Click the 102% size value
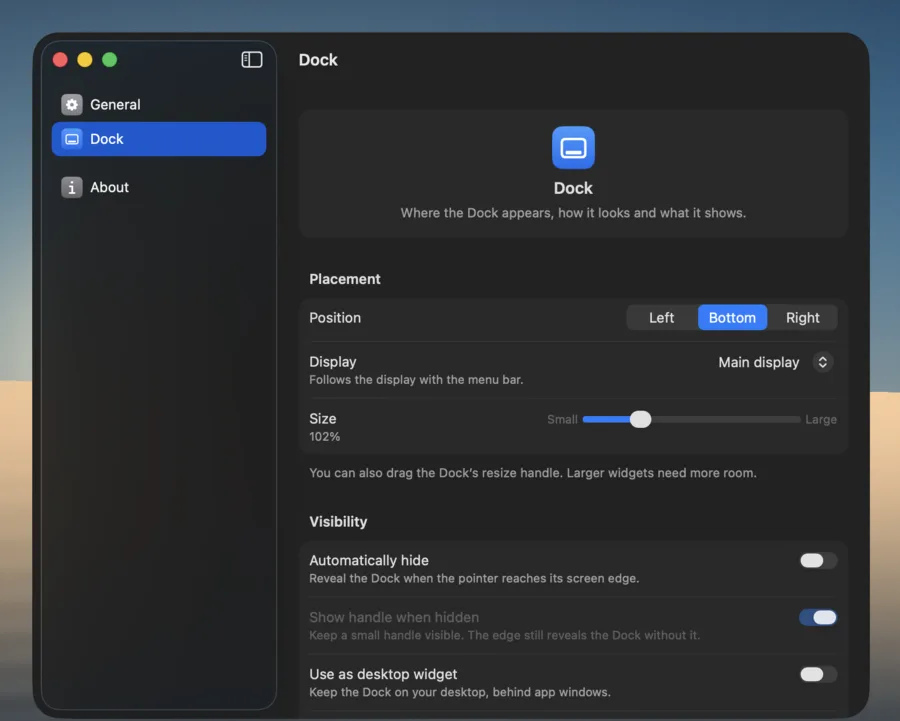The width and height of the screenshot is (900, 721). [x=324, y=437]
